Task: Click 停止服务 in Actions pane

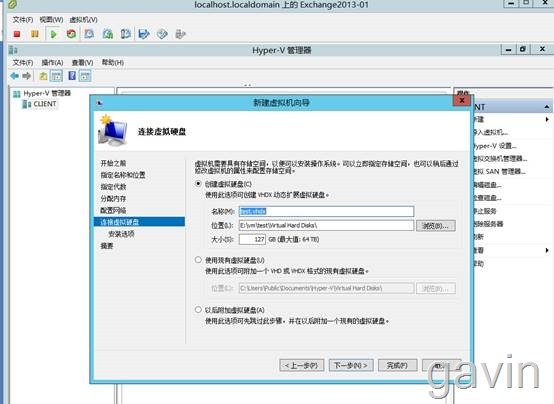Action: pos(485,211)
